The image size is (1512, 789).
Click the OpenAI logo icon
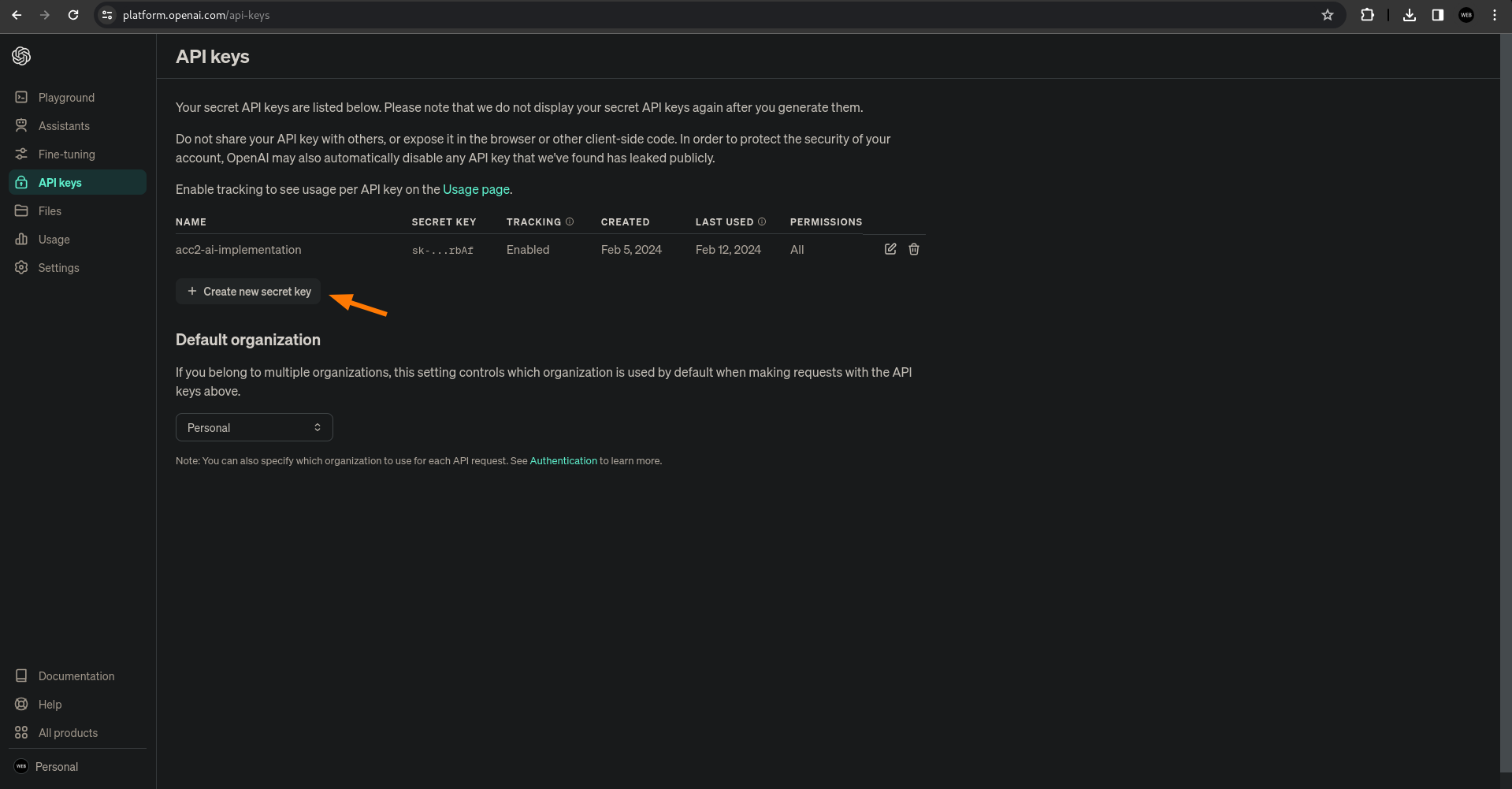click(x=21, y=56)
